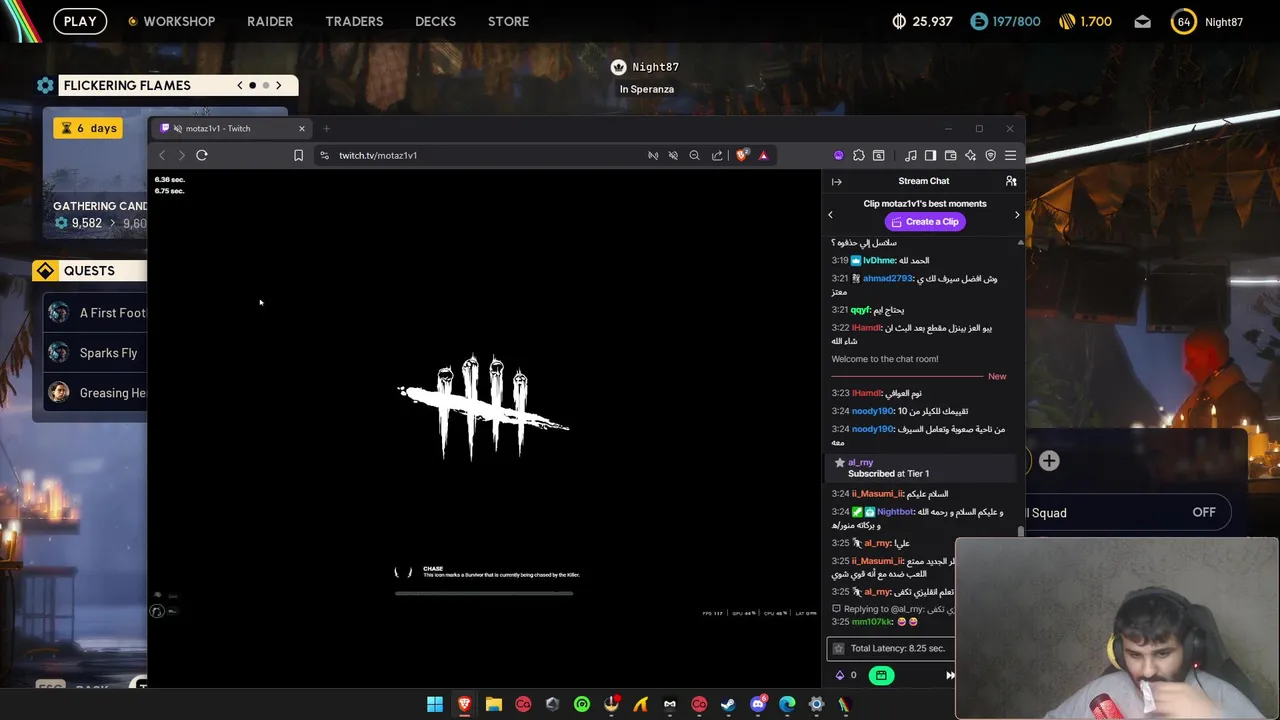
Task: Click the Nightbot username in chat
Action: (x=895, y=512)
